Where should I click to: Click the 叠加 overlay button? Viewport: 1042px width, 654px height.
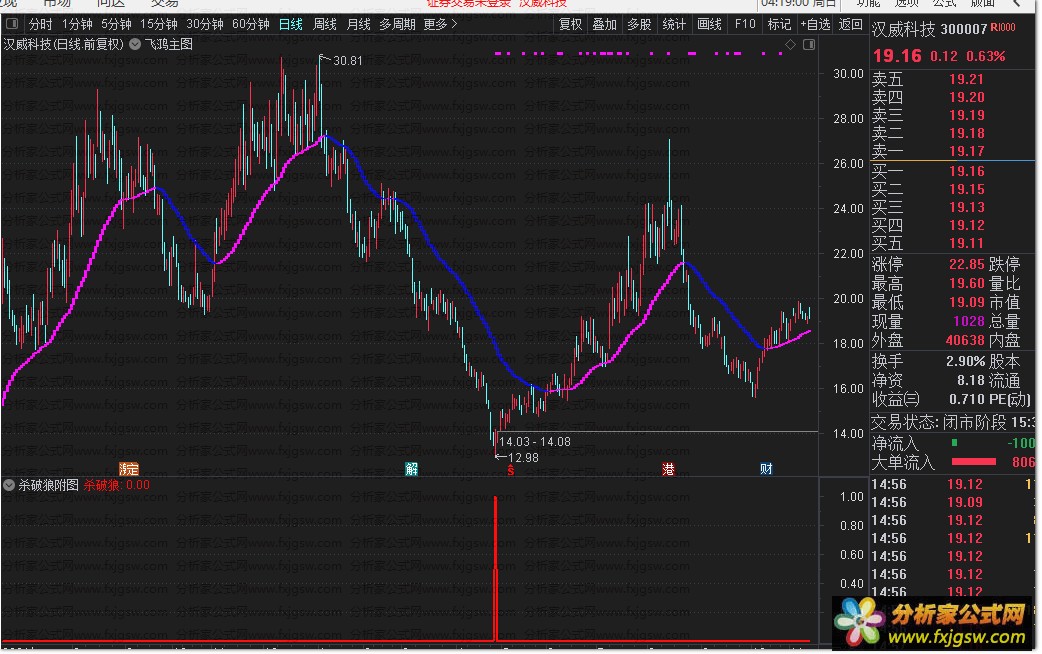pyautogui.click(x=605, y=25)
